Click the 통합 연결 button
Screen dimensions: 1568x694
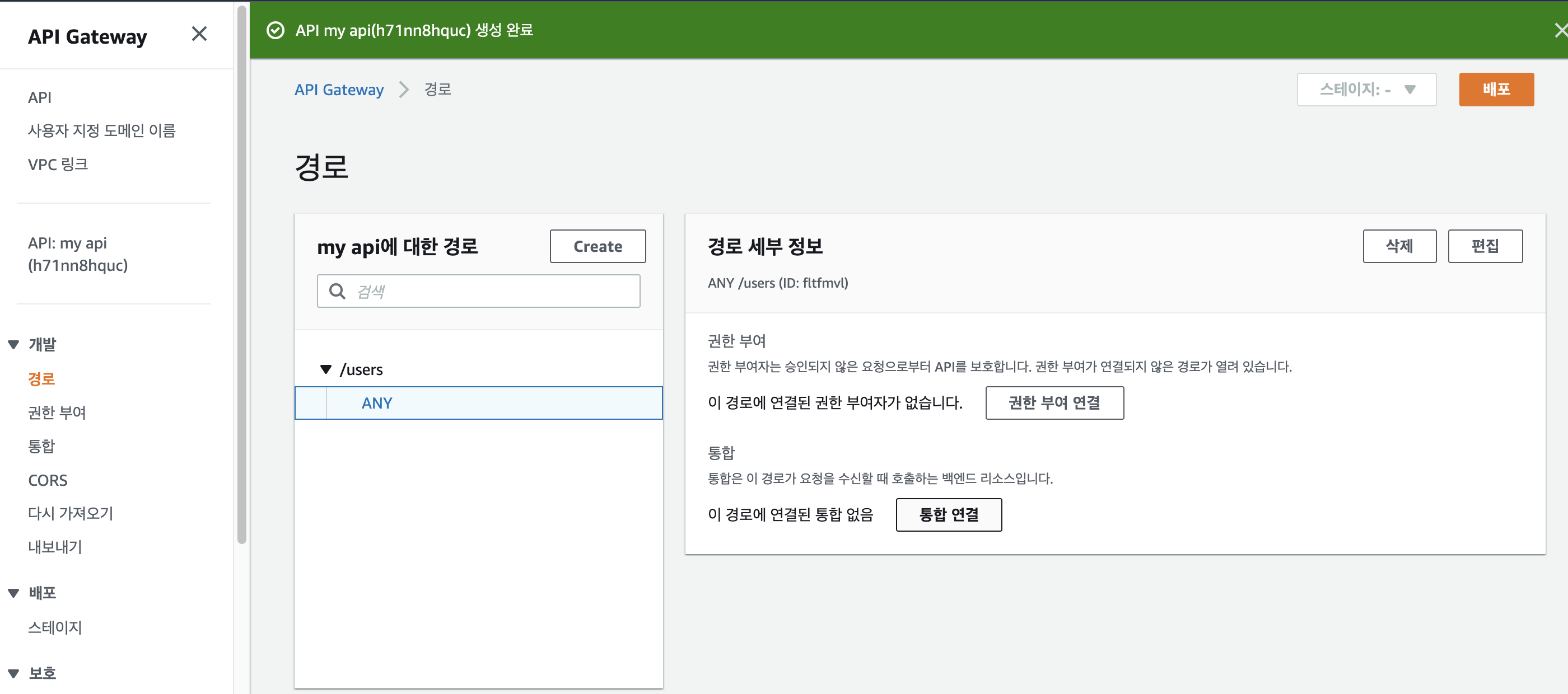pos(948,514)
